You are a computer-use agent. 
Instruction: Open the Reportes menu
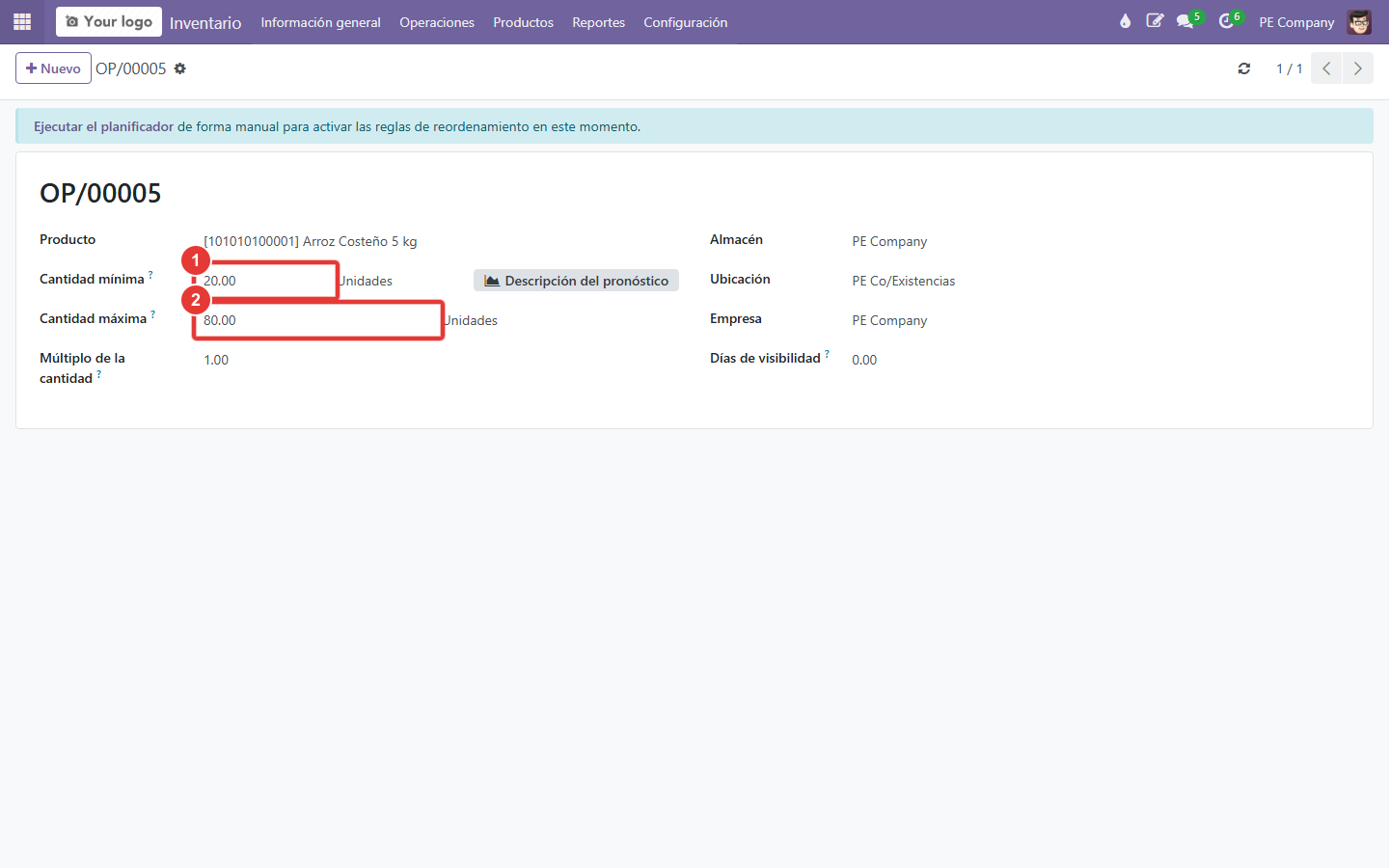coord(599,22)
